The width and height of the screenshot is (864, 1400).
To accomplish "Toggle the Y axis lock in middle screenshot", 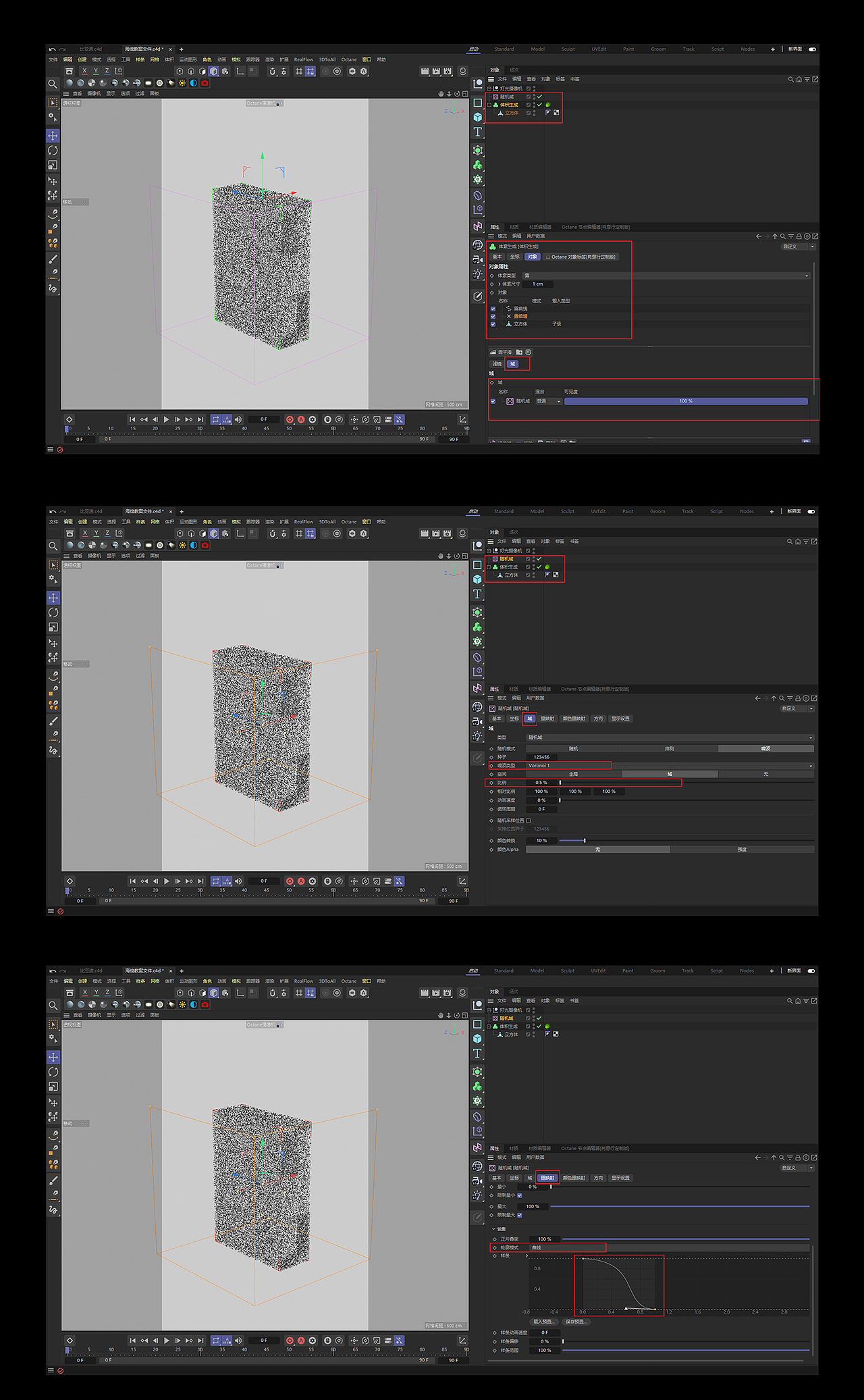I will click(96, 533).
